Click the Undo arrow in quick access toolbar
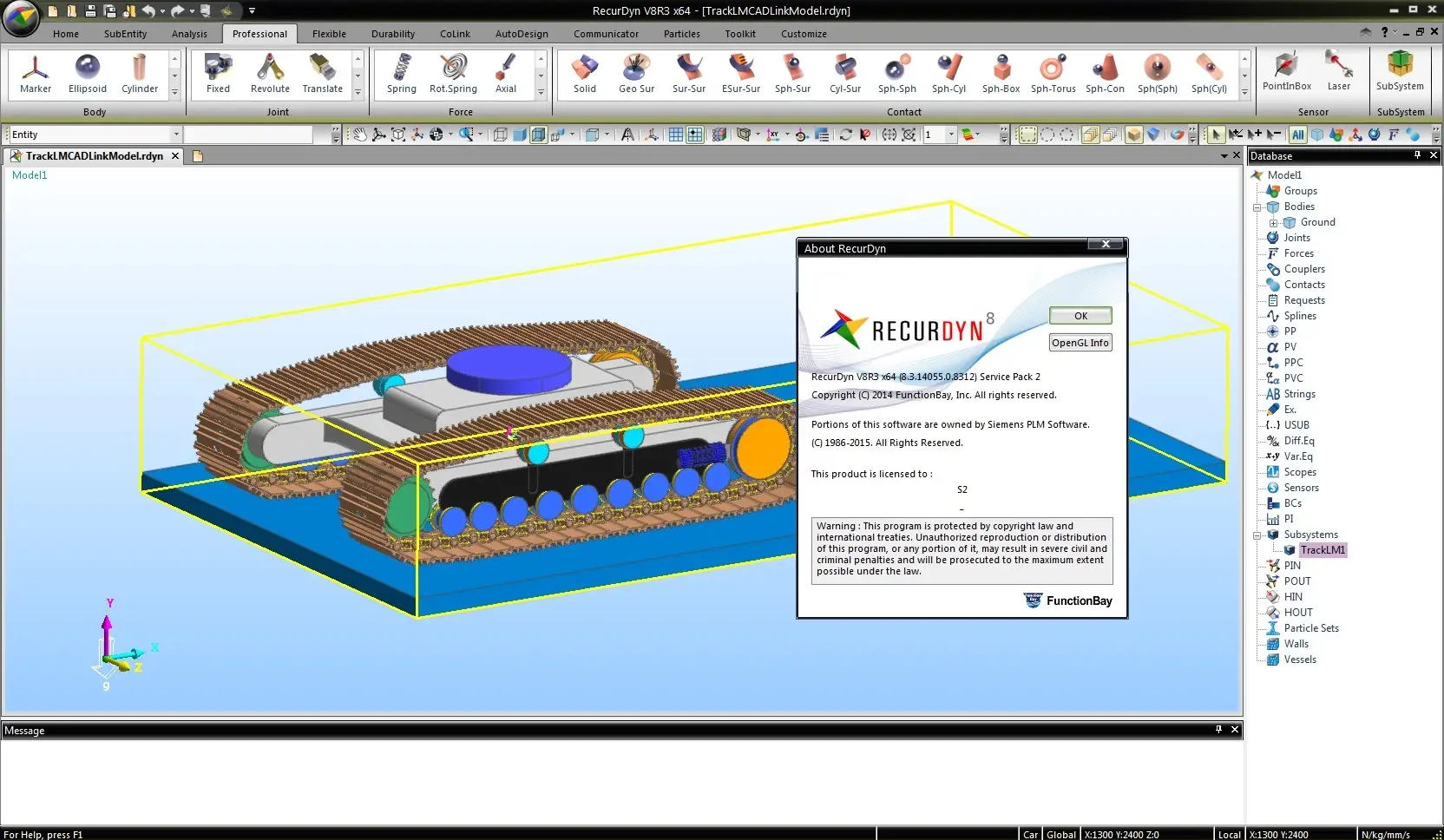The width and height of the screenshot is (1444, 840). point(148,11)
